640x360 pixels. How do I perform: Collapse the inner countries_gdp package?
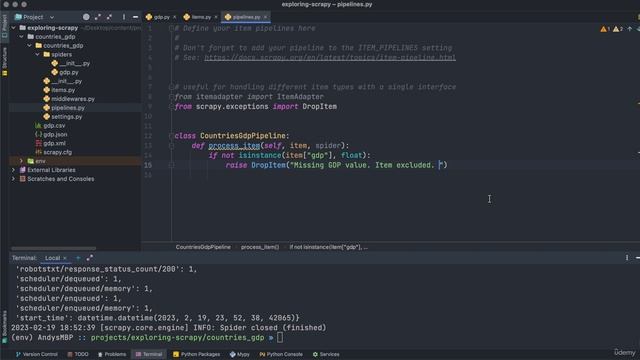30,46
